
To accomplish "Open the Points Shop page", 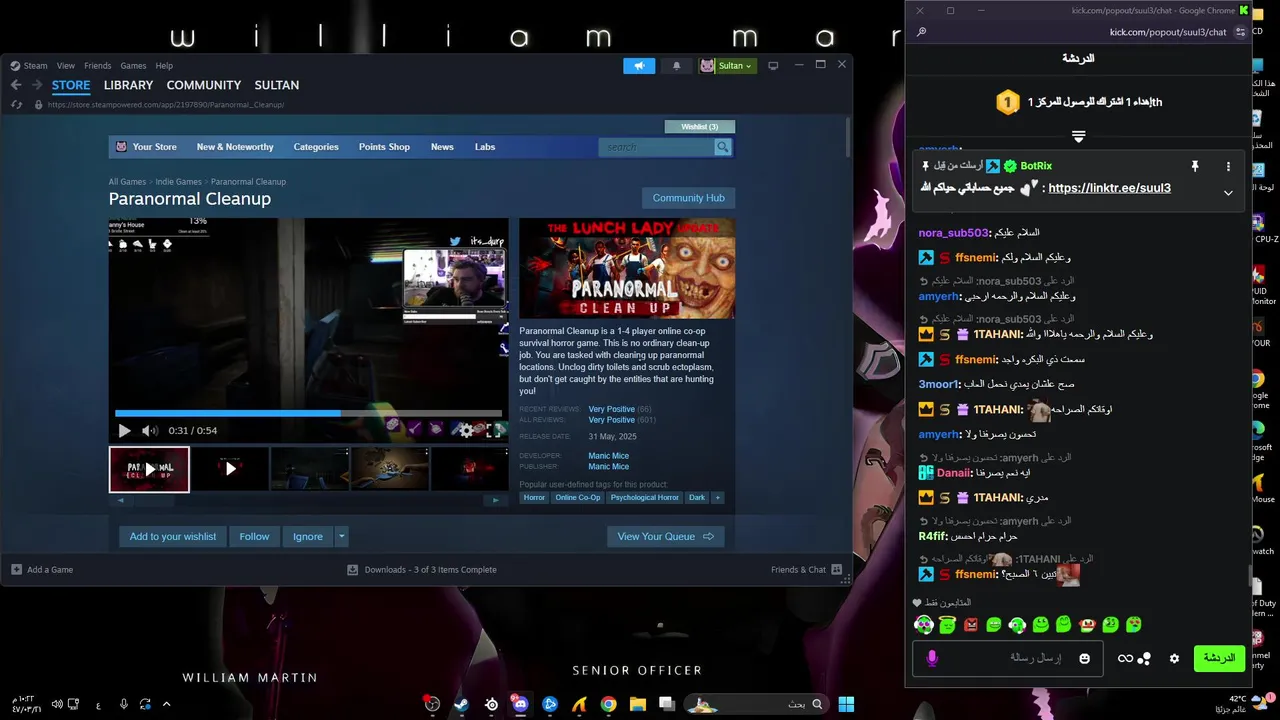I will [384, 147].
